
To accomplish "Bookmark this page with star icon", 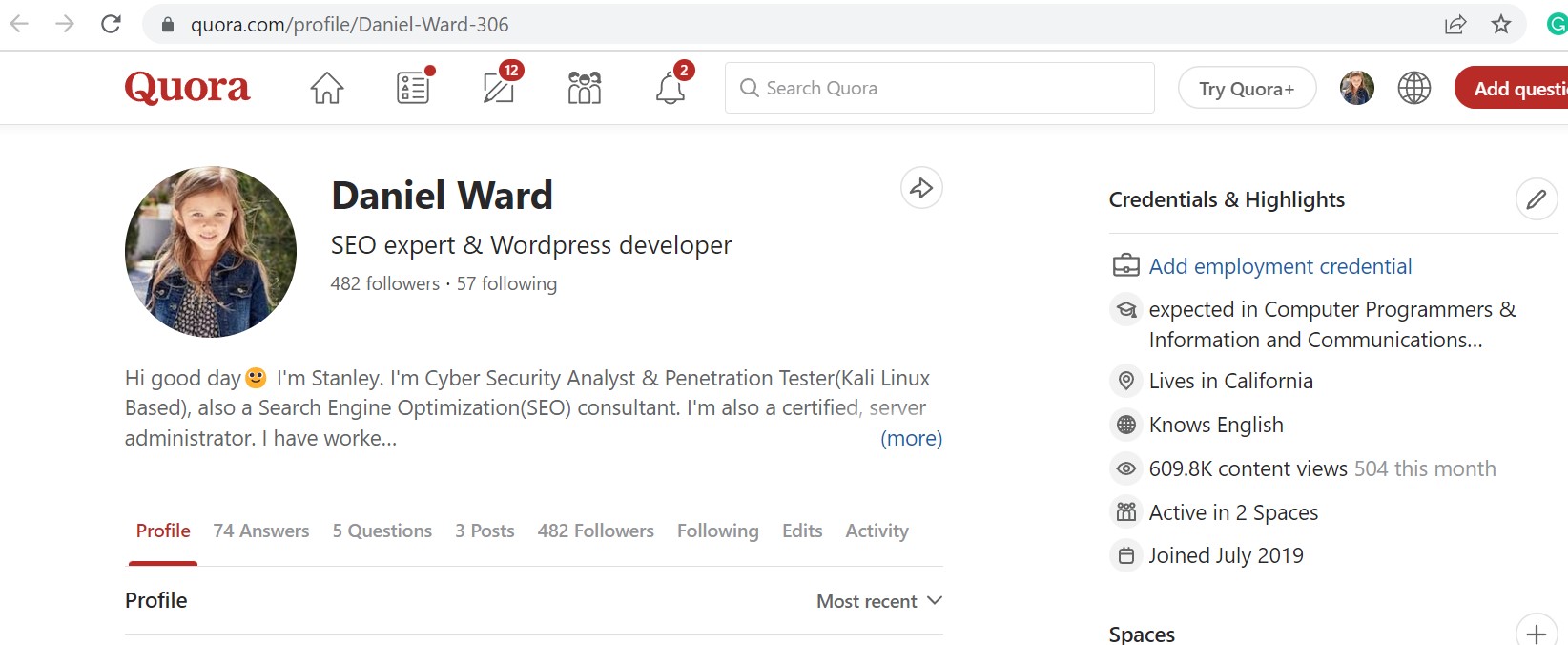I will (x=1501, y=25).
